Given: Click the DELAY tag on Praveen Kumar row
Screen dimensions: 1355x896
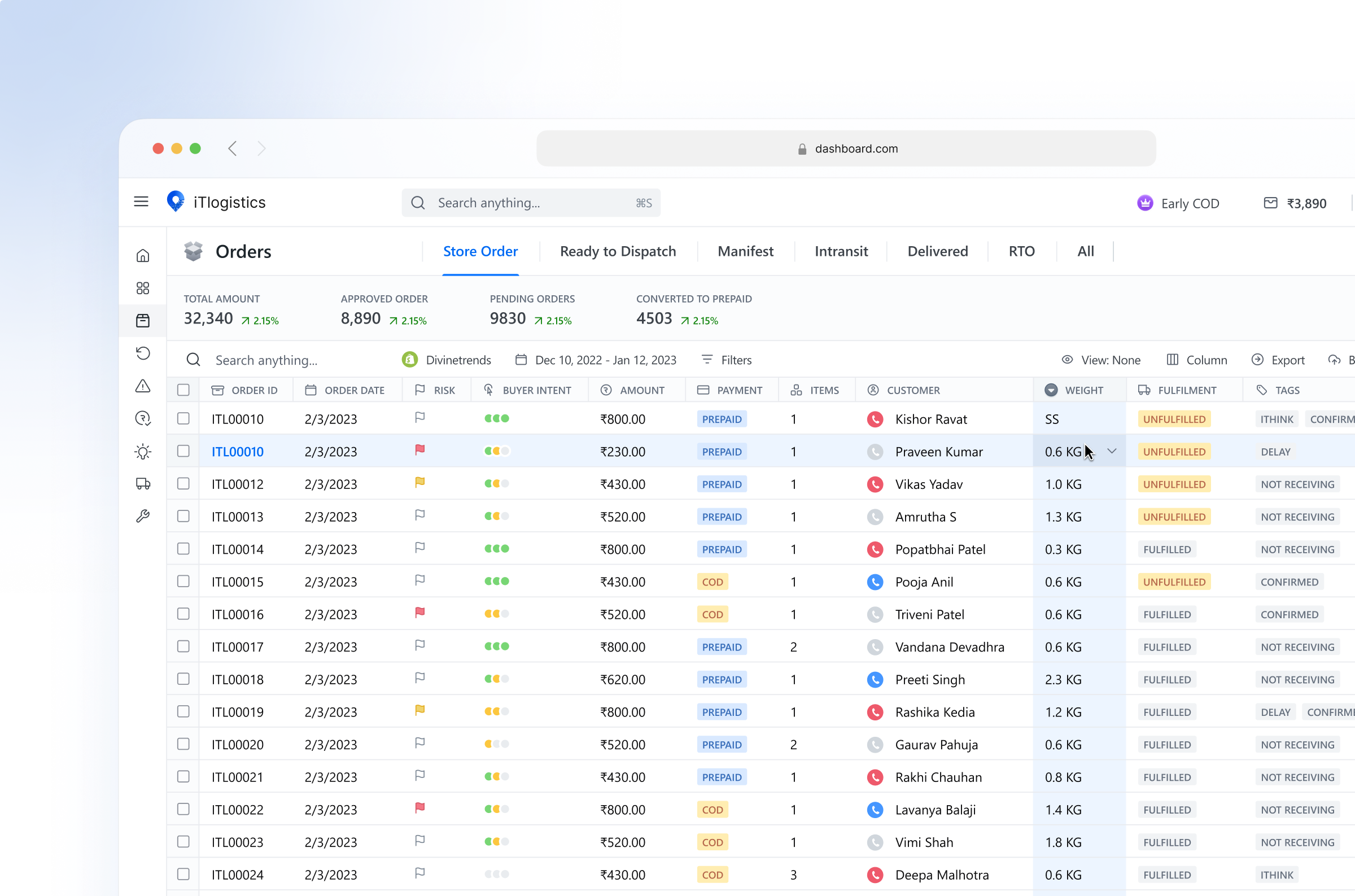Looking at the screenshot, I should (x=1275, y=452).
